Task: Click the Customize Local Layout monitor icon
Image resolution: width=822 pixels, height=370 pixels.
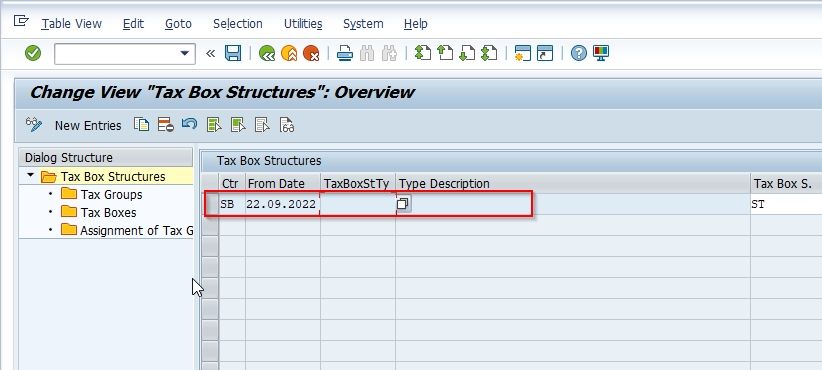Action: (x=601, y=53)
